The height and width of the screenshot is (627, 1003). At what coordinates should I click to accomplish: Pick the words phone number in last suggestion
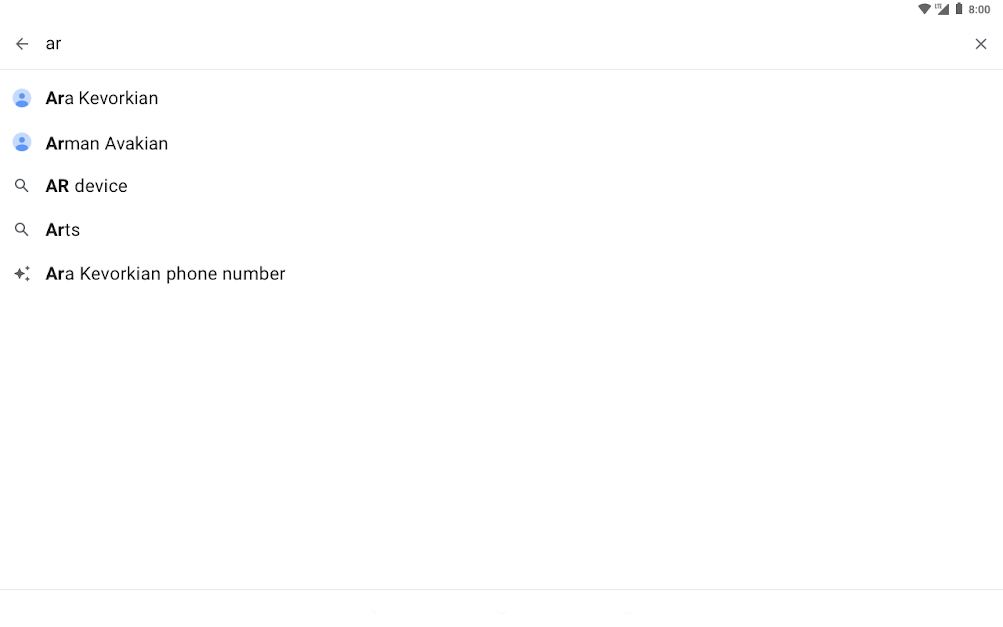tap(225, 274)
